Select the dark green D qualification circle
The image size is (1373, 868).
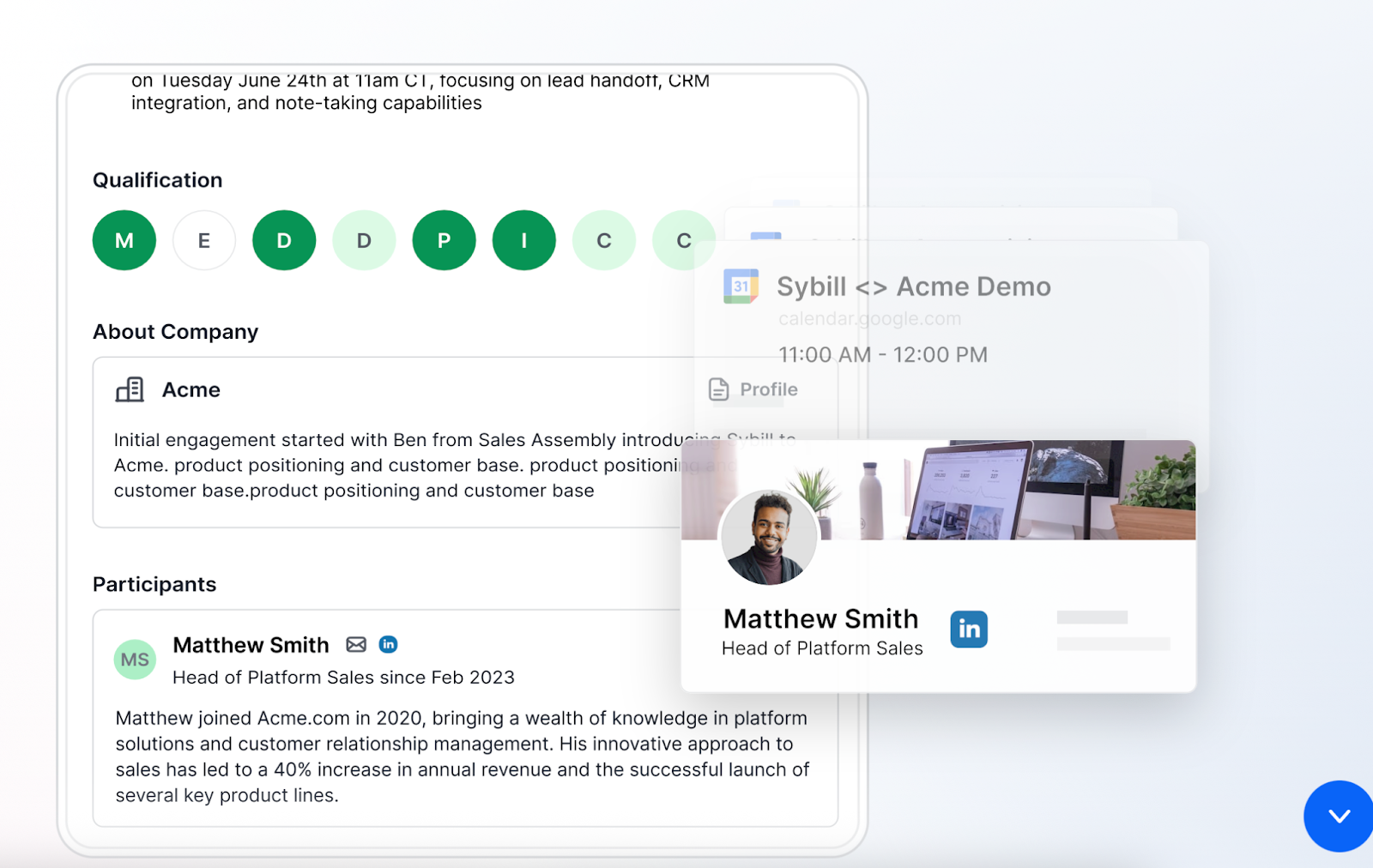coord(284,240)
